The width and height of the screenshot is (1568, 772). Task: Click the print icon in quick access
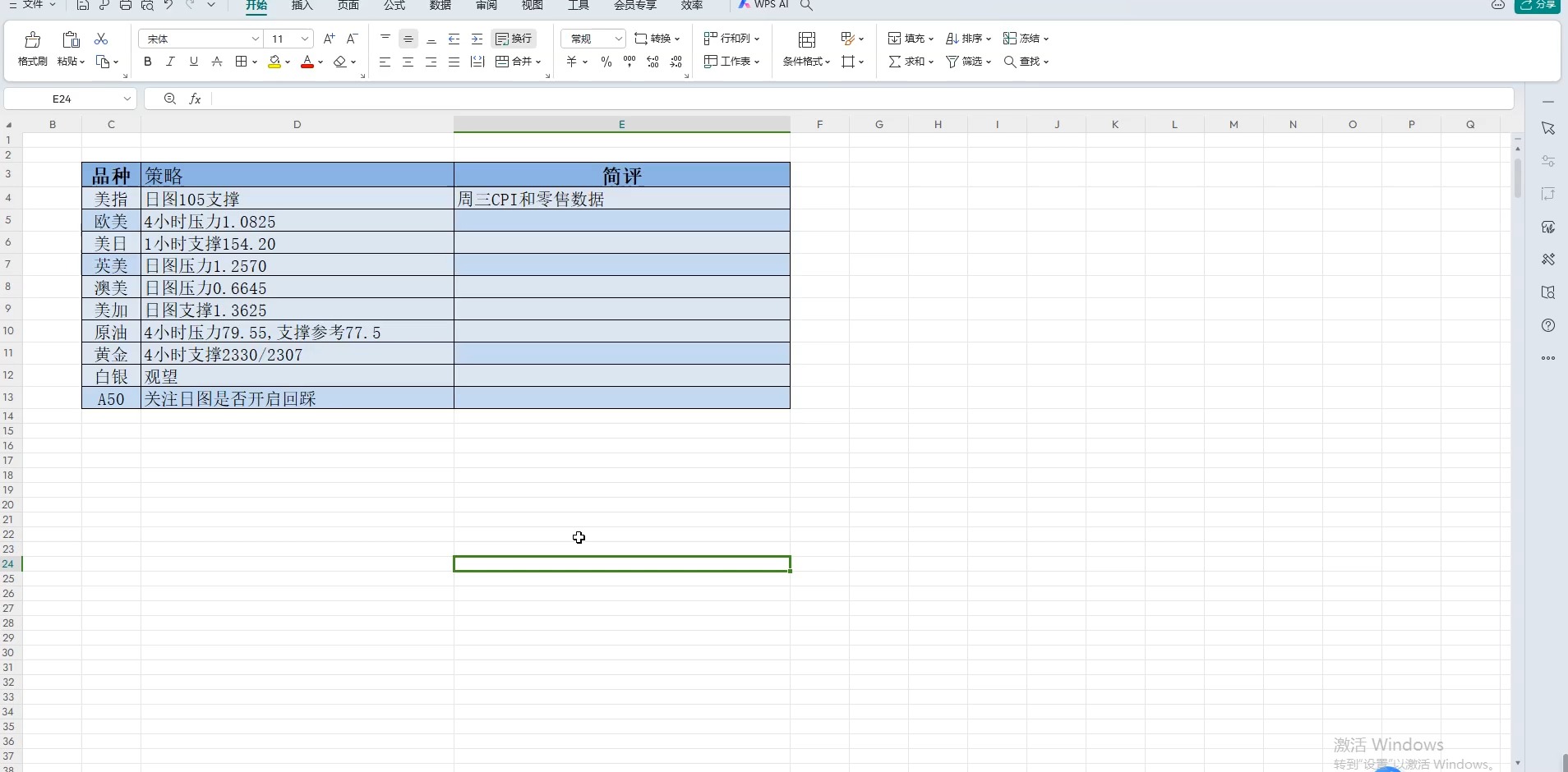click(126, 5)
